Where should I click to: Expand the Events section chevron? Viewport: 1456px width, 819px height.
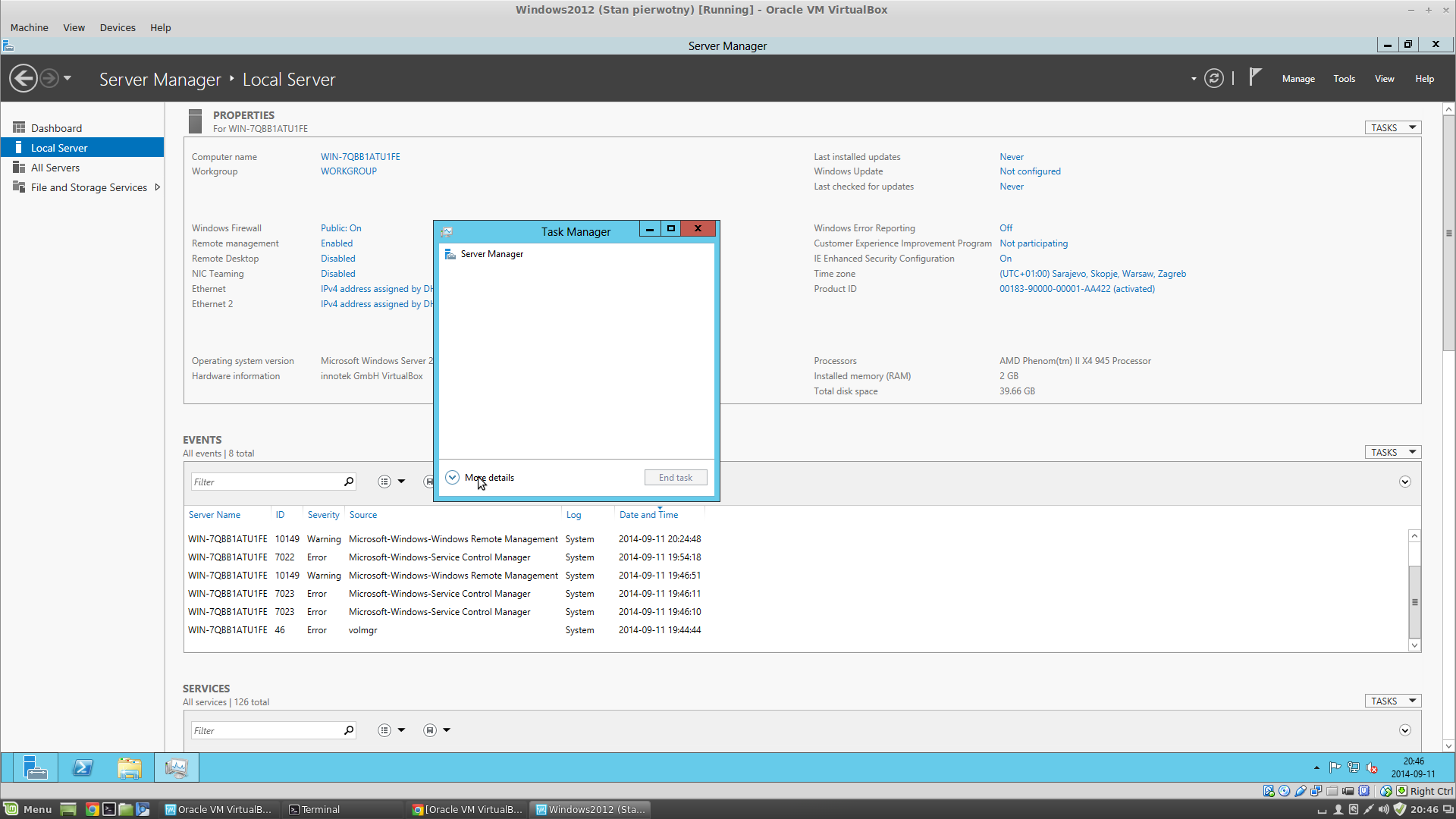click(x=1405, y=482)
